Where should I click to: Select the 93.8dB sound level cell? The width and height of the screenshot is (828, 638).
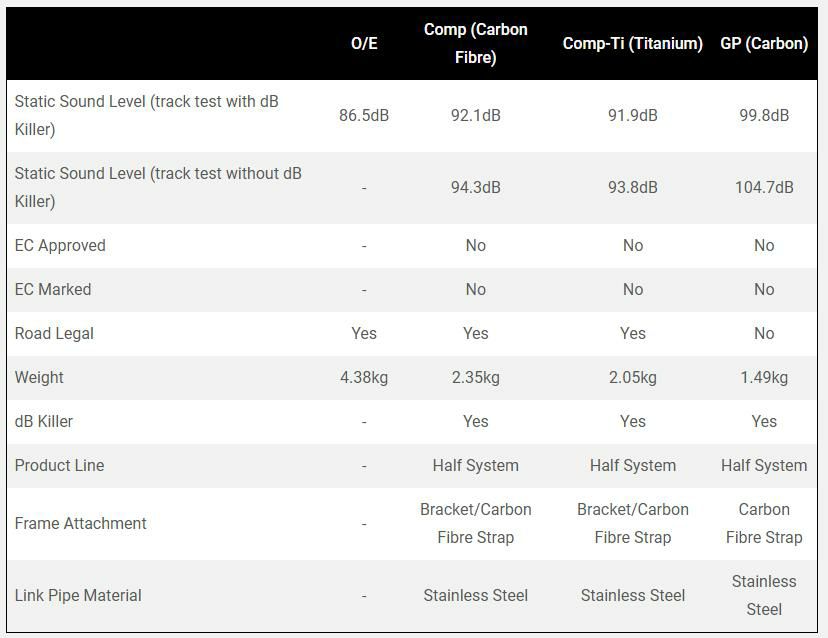click(x=632, y=188)
